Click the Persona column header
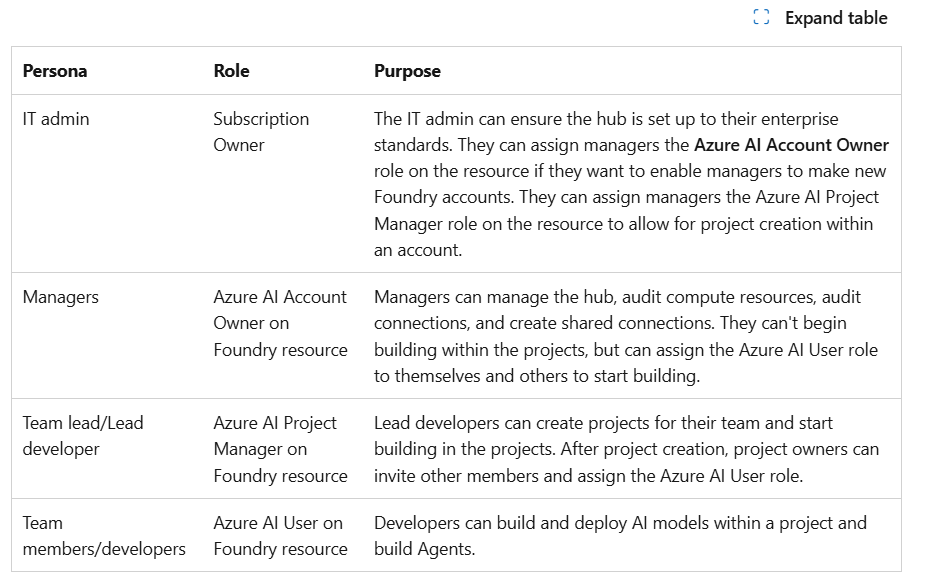The width and height of the screenshot is (933, 577). [56, 71]
